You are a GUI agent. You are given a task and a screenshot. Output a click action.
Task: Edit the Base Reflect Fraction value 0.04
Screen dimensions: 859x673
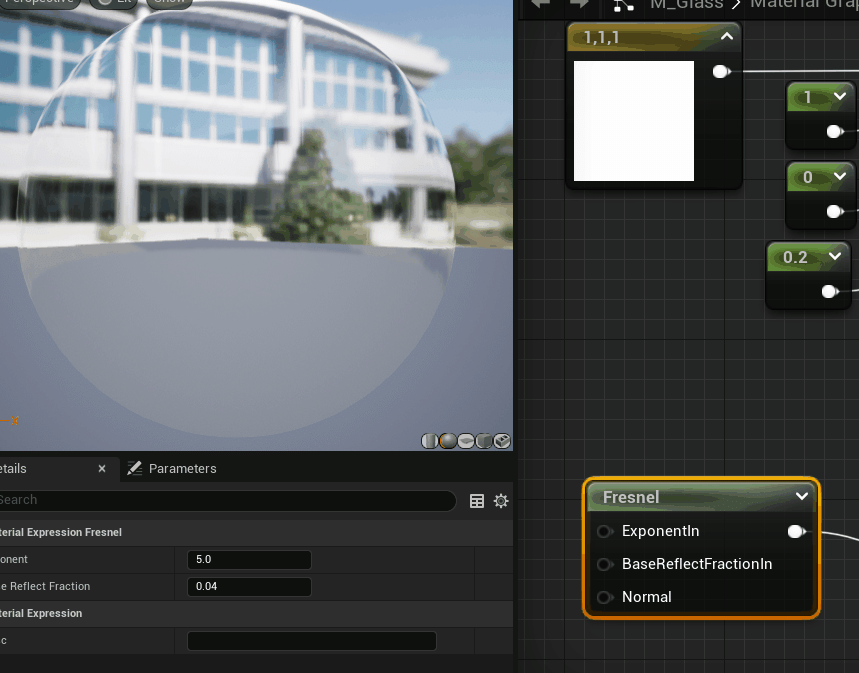click(249, 586)
